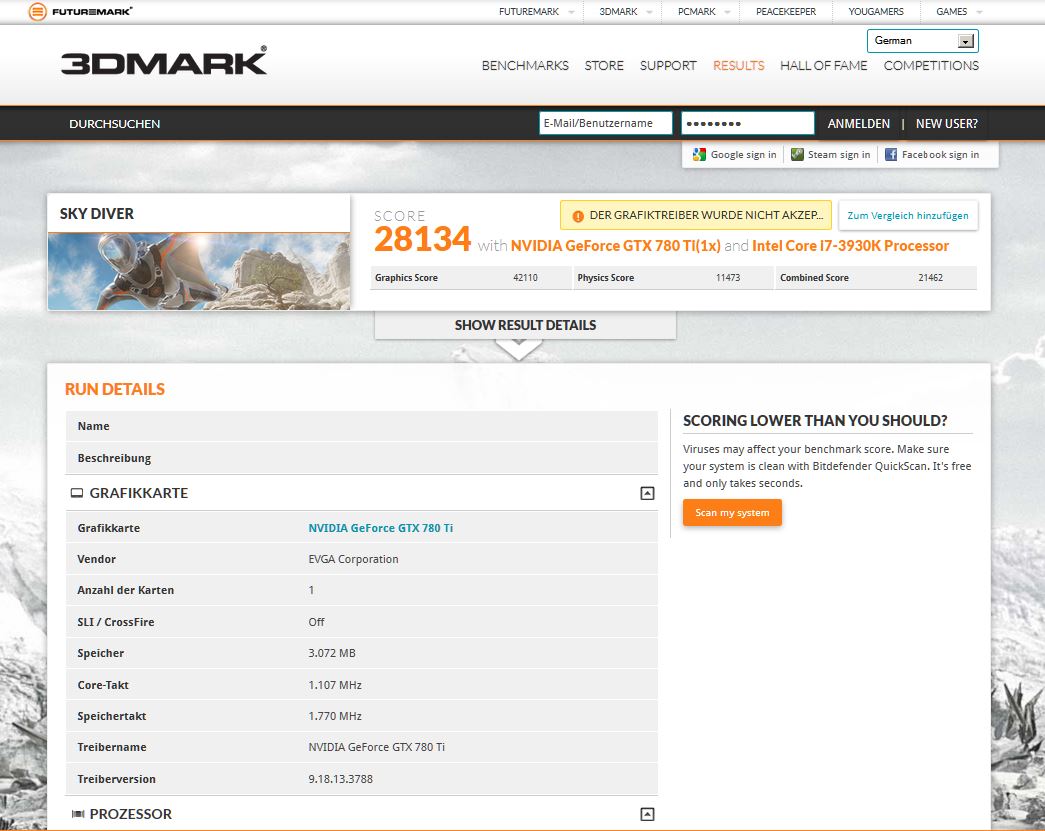Image resolution: width=1045 pixels, height=831 pixels.
Task: Go to RESULTS page
Action: [x=738, y=65]
